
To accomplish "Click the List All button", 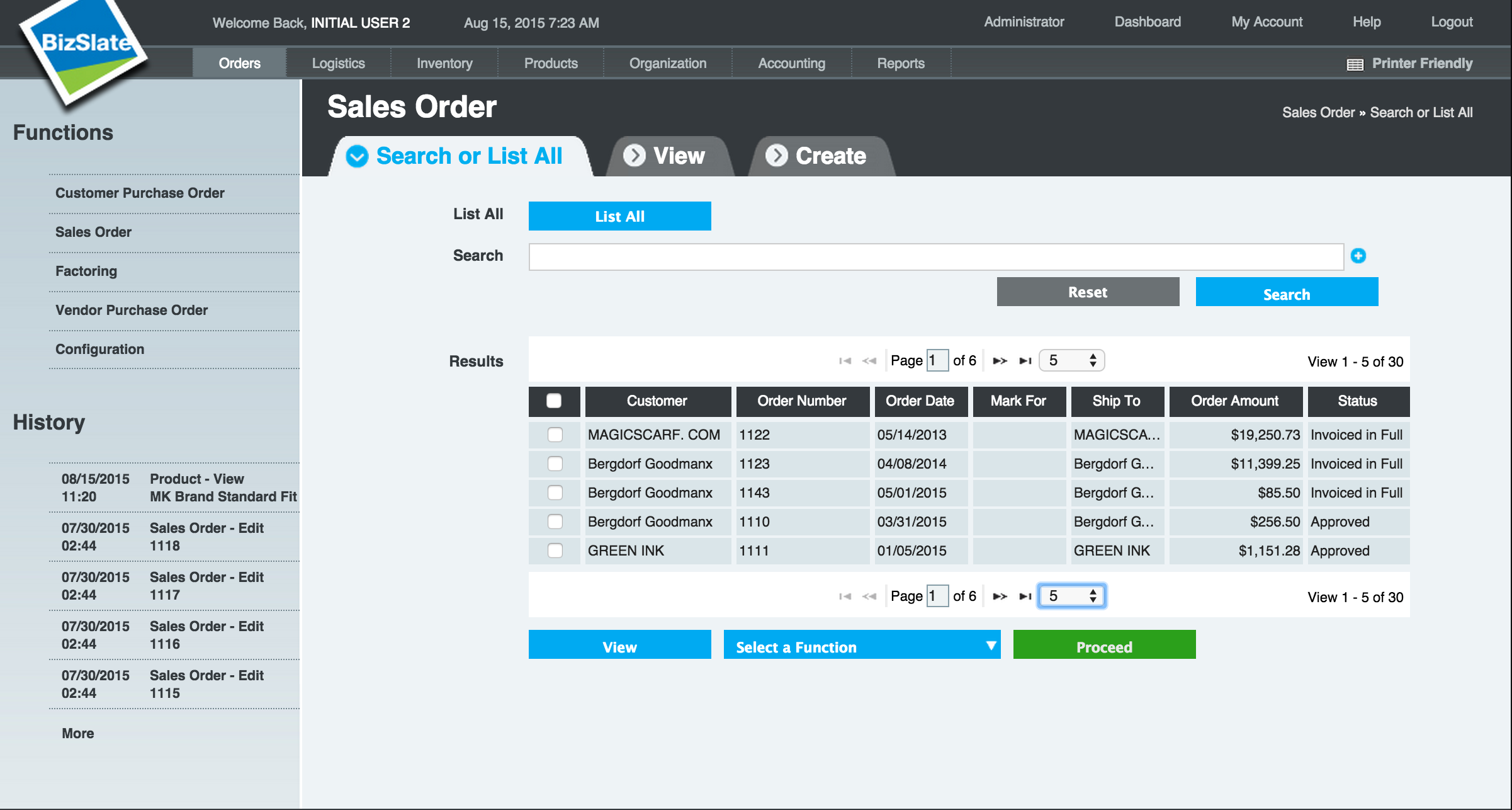I will click(619, 215).
